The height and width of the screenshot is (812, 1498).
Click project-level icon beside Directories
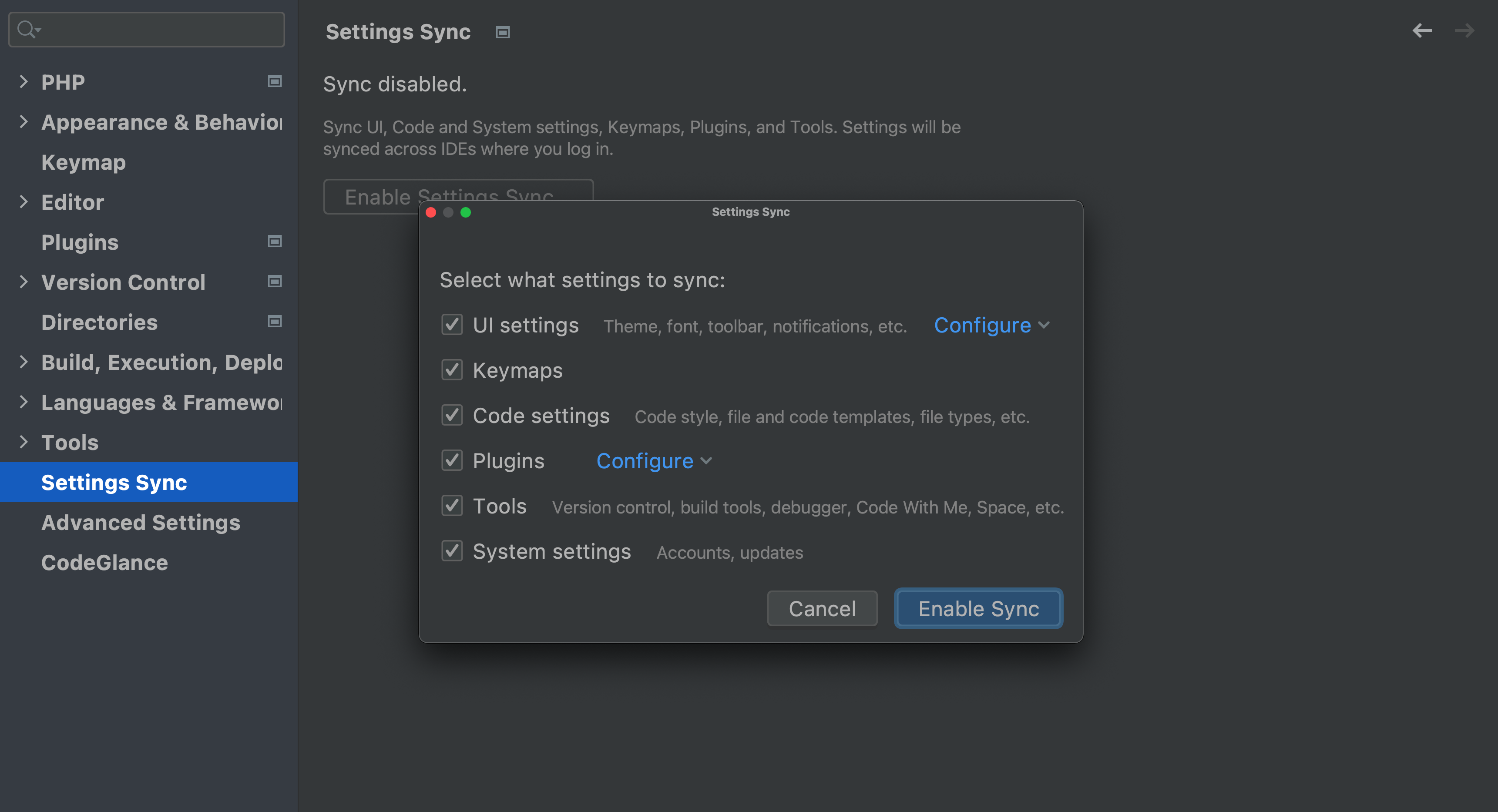pyautogui.click(x=275, y=322)
